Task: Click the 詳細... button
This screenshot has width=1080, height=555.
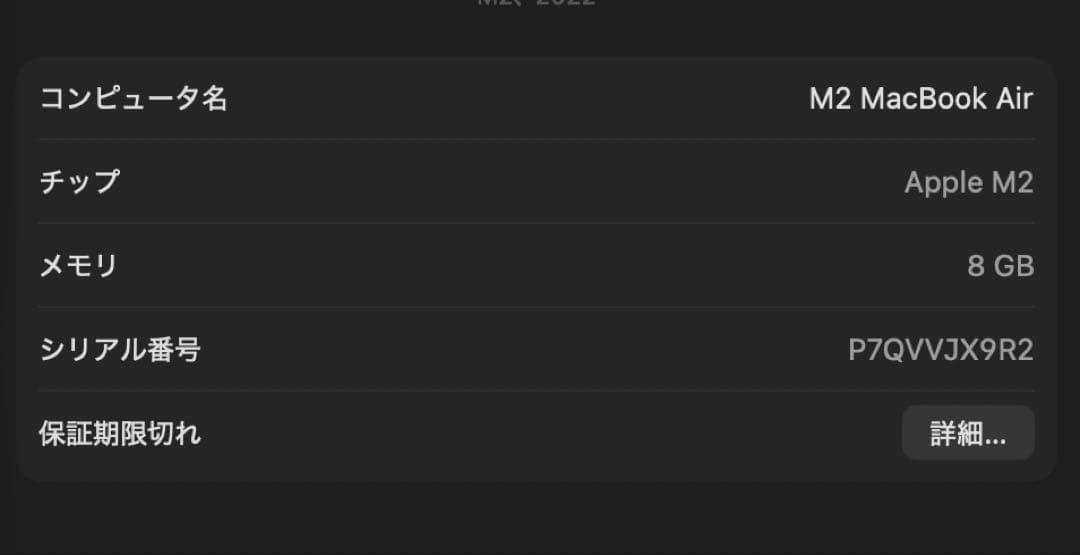Action: click(x=967, y=433)
